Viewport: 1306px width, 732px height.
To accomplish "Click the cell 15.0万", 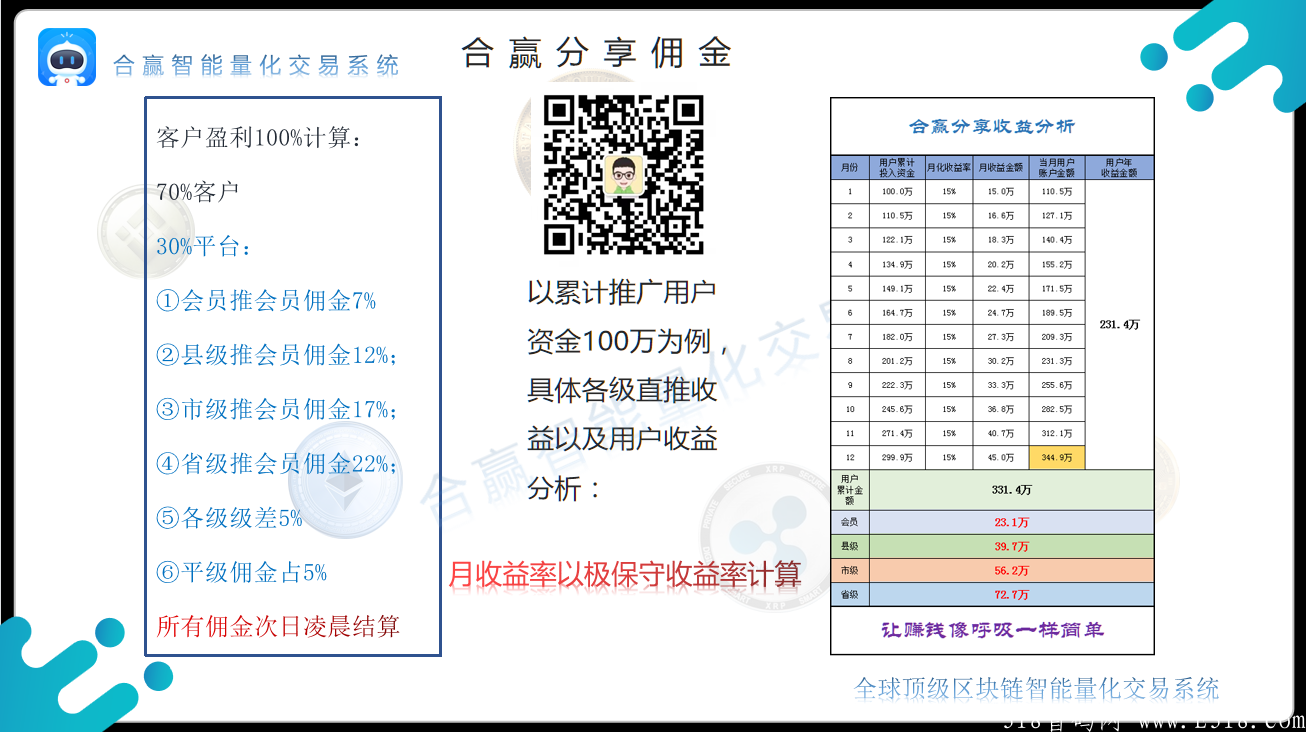I will pos(1001,192).
